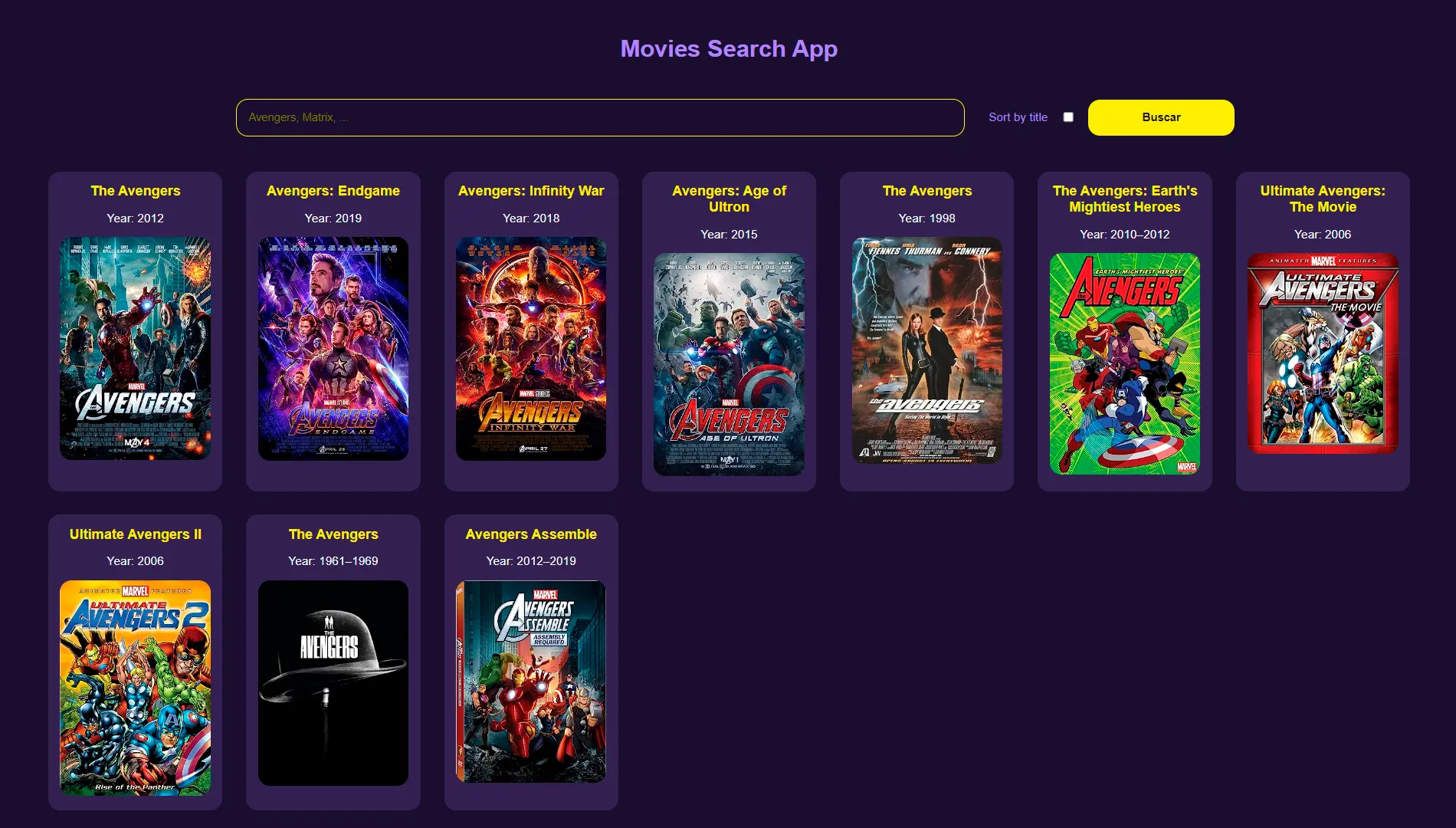The height and width of the screenshot is (828, 1456).
Task: Select The Avengers: Earth's Mightiest Heroes title
Action: (1125, 199)
